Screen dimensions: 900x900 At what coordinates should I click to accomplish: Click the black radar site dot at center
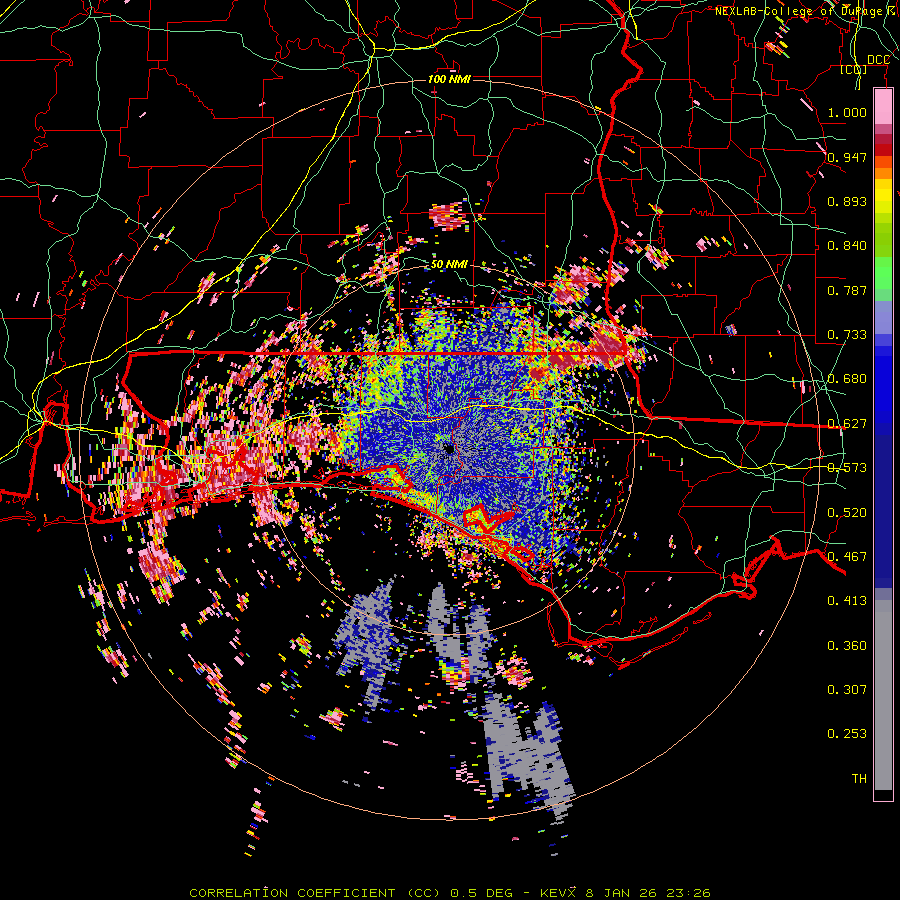[x=449, y=449]
